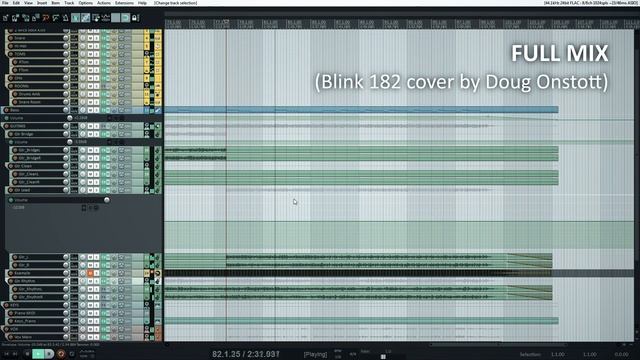Click the green Play transport button
Image resolution: width=640 pixels, height=360 pixels.
(38, 353)
